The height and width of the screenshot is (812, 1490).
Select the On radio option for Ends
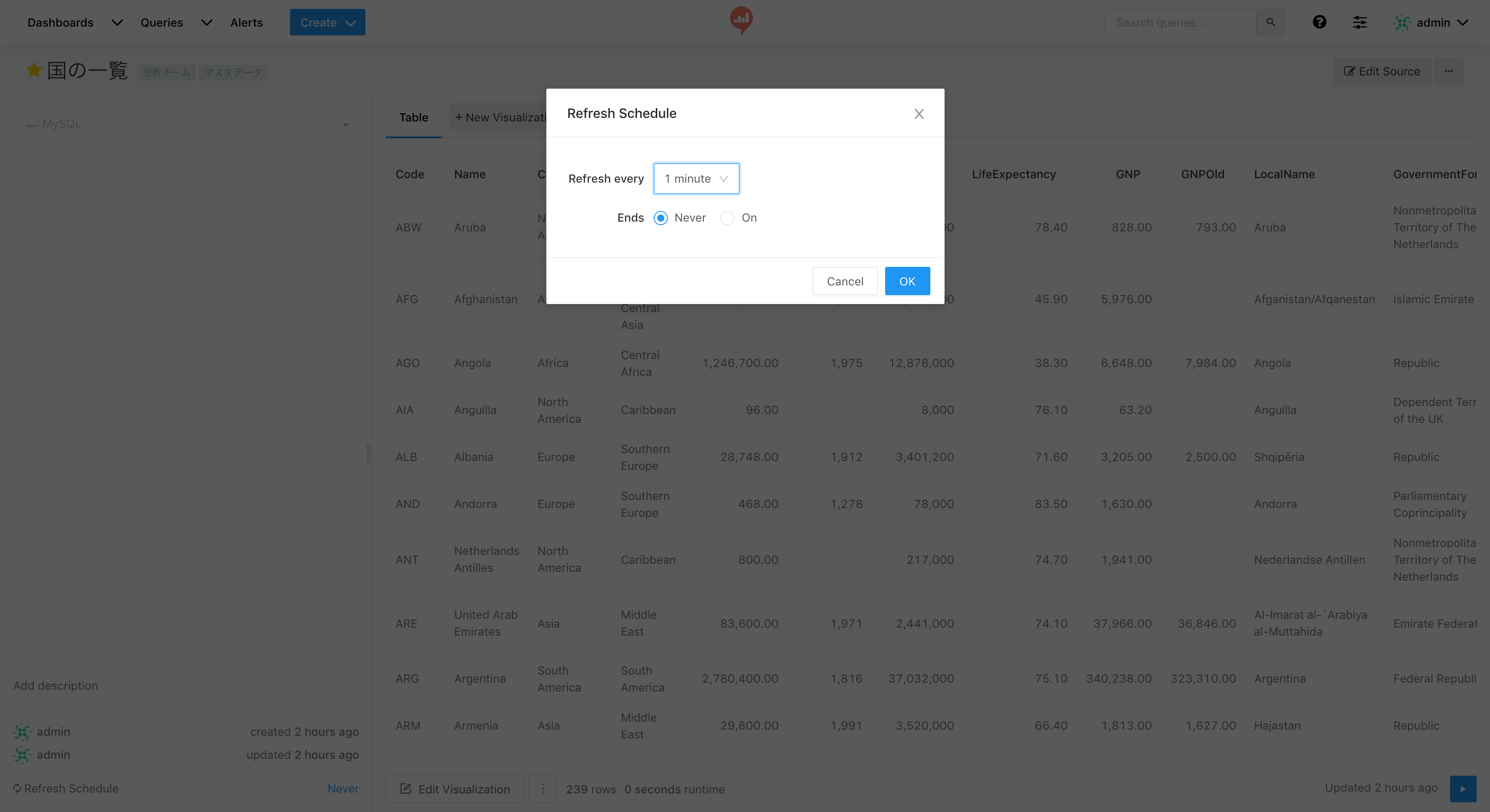click(x=727, y=218)
